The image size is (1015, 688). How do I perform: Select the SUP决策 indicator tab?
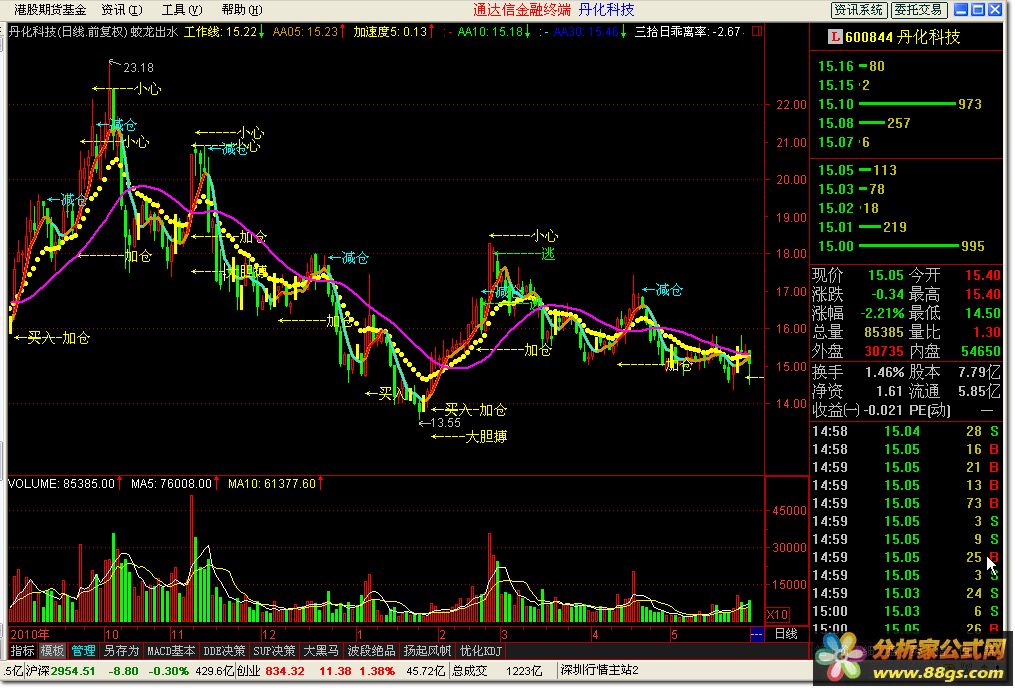(x=274, y=651)
